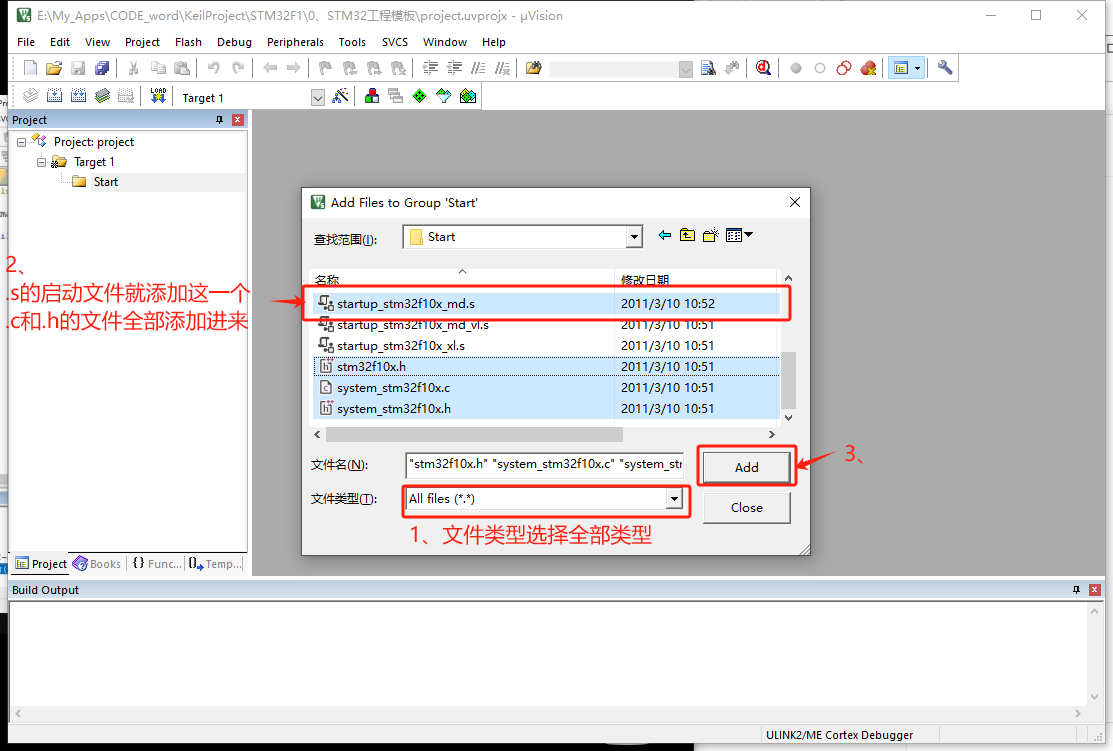Select the startup_stm32f10x_md.s file
1113x751 pixels.
(x=547, y=304)
